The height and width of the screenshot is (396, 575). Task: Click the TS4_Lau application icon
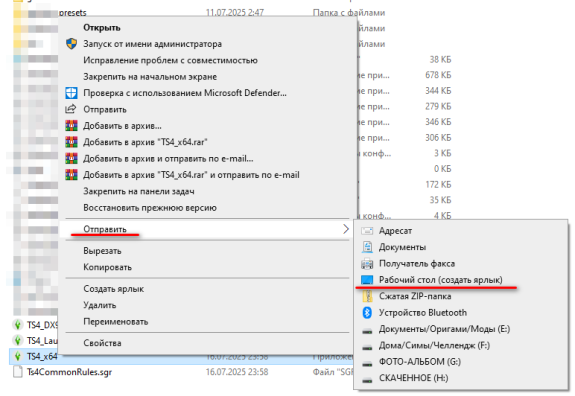[17, 340]
